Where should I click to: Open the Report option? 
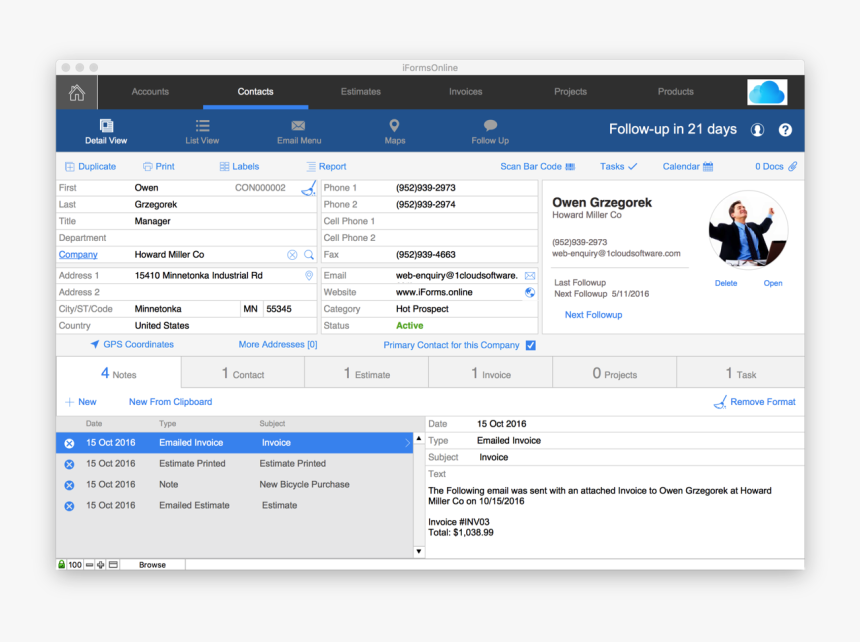pyautogui.click(x=326, y=167)
